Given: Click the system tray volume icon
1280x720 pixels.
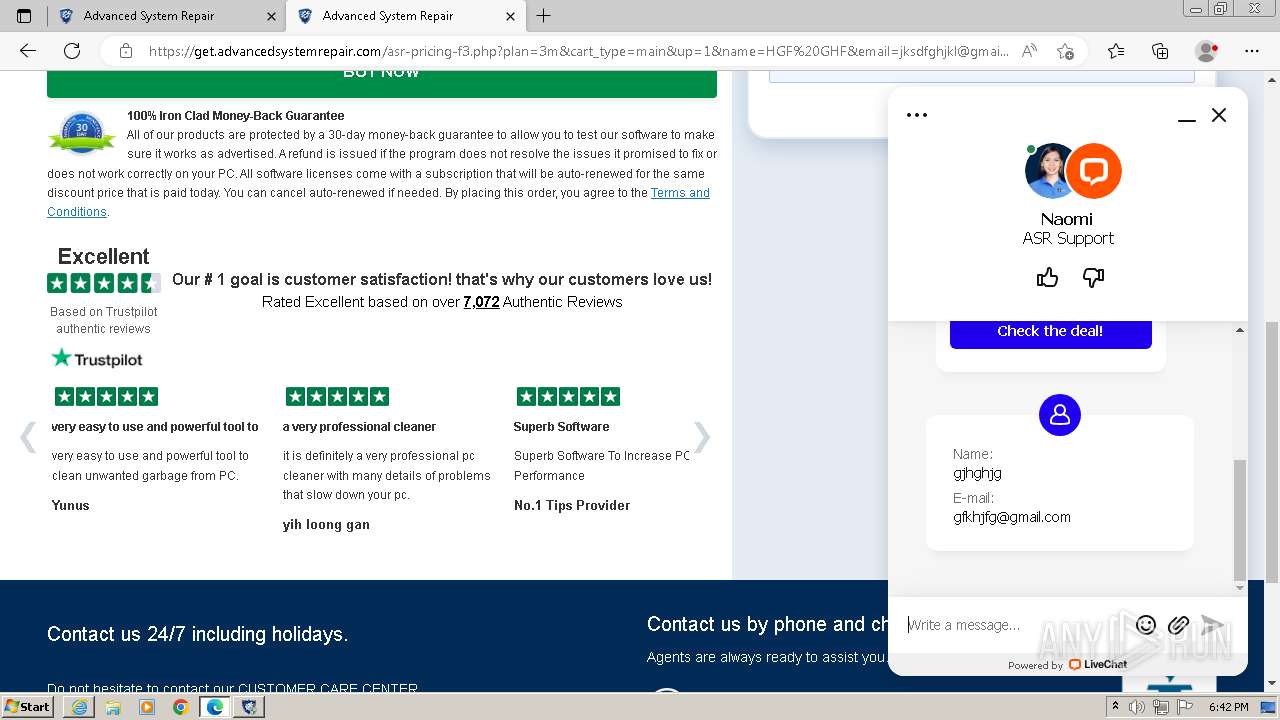Looking at the screenshot, I should [1137, 707].
